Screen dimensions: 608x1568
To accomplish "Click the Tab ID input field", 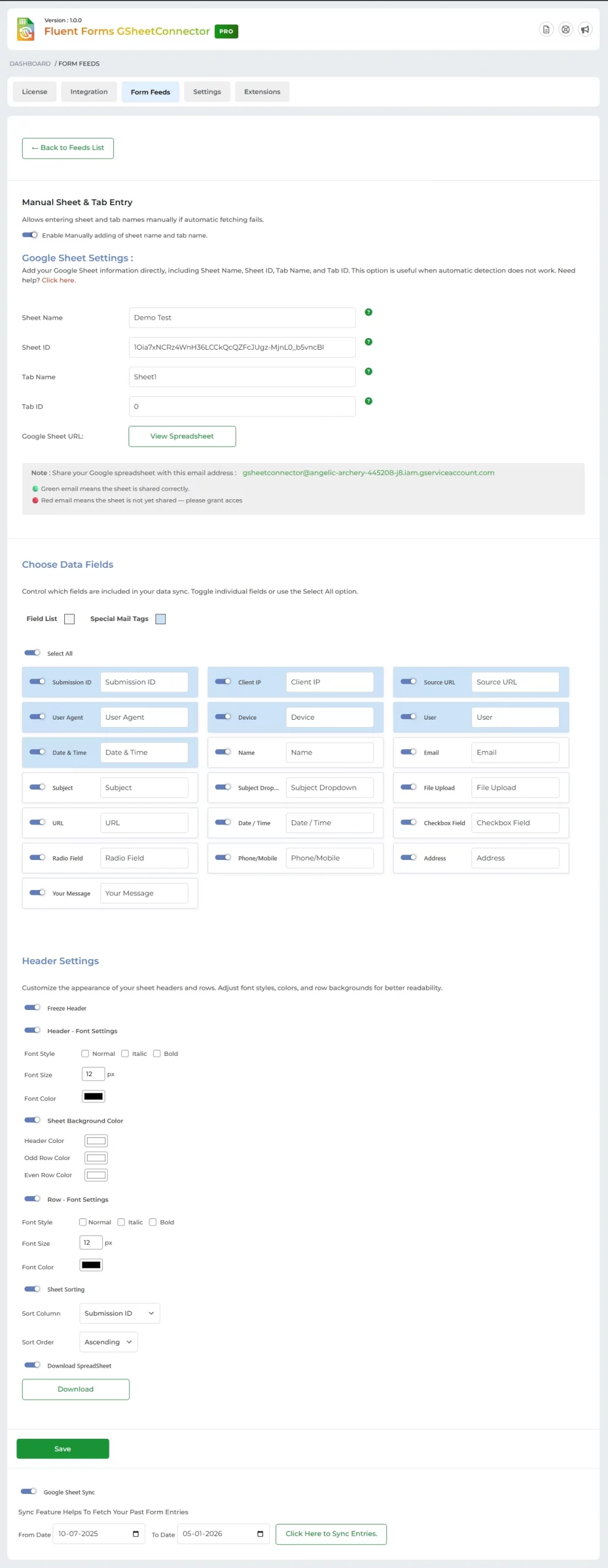I will click(x=242, y=407).
